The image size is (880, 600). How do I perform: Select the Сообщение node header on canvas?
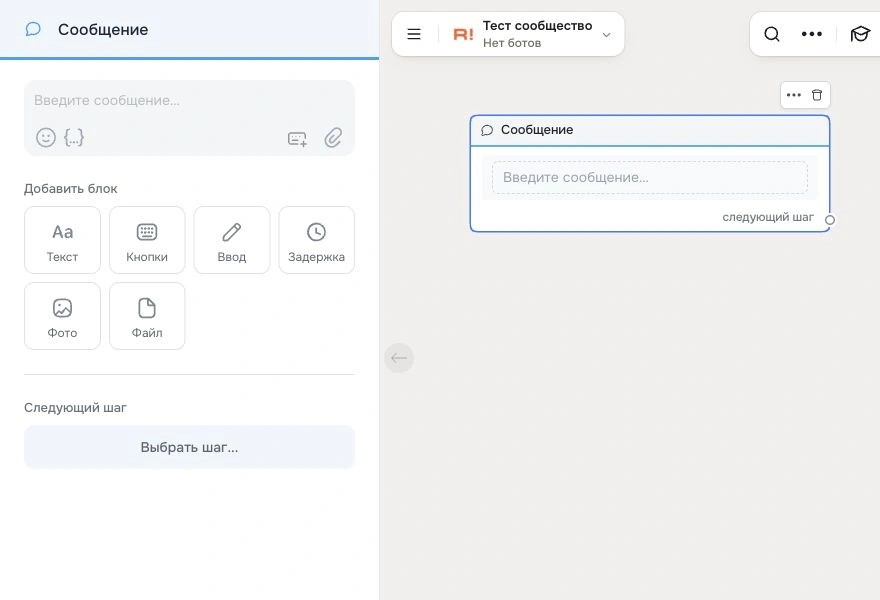tap(649, 130)
